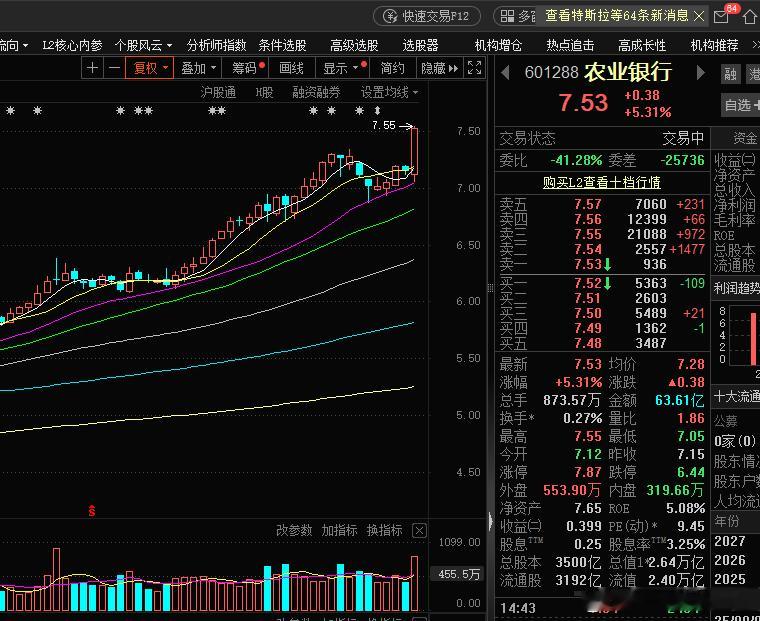The width and height of the screenshot is (760, 621).
Task: Open 高成长性 menu
Action: point(642,46)
